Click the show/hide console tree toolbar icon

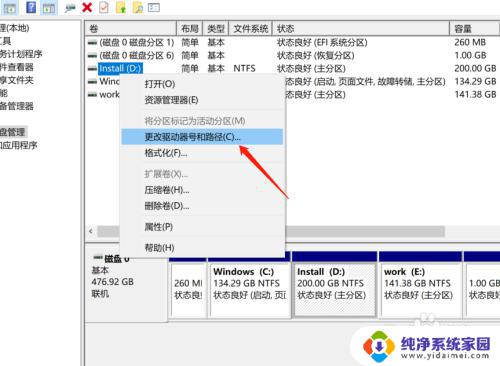click(x=9, y=7)
